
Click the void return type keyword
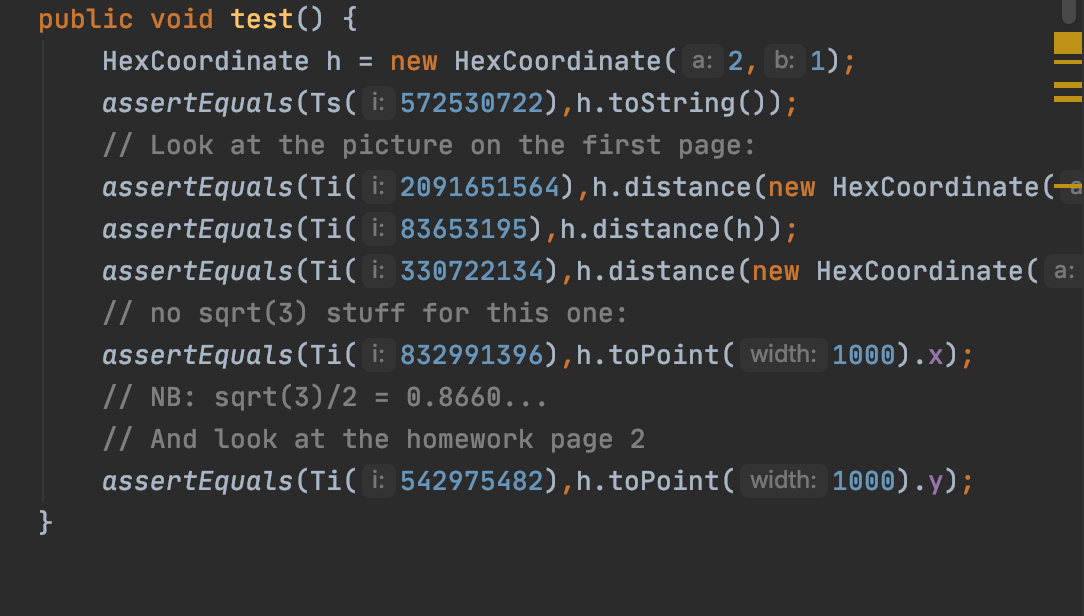tap(182, 19)
